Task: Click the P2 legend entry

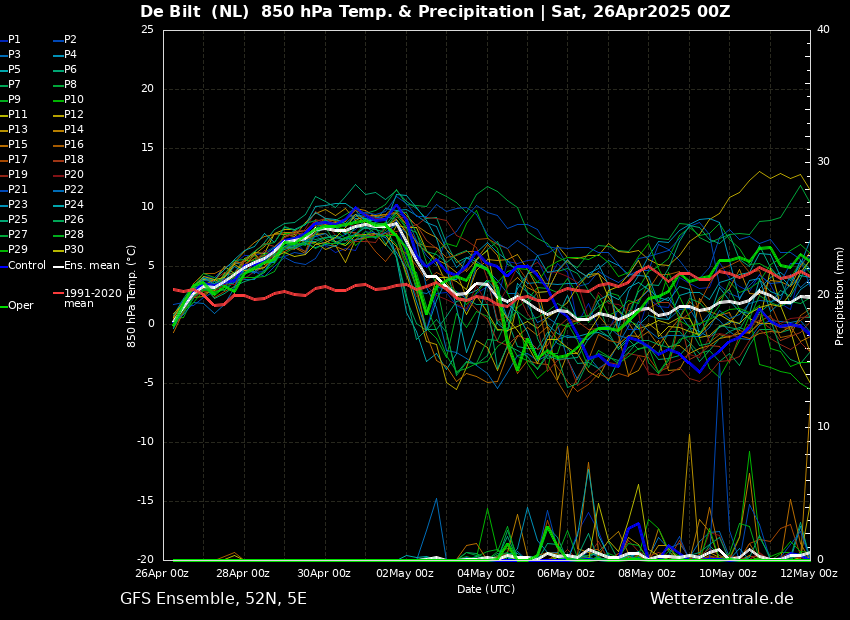Action: (x=65, y=40)
